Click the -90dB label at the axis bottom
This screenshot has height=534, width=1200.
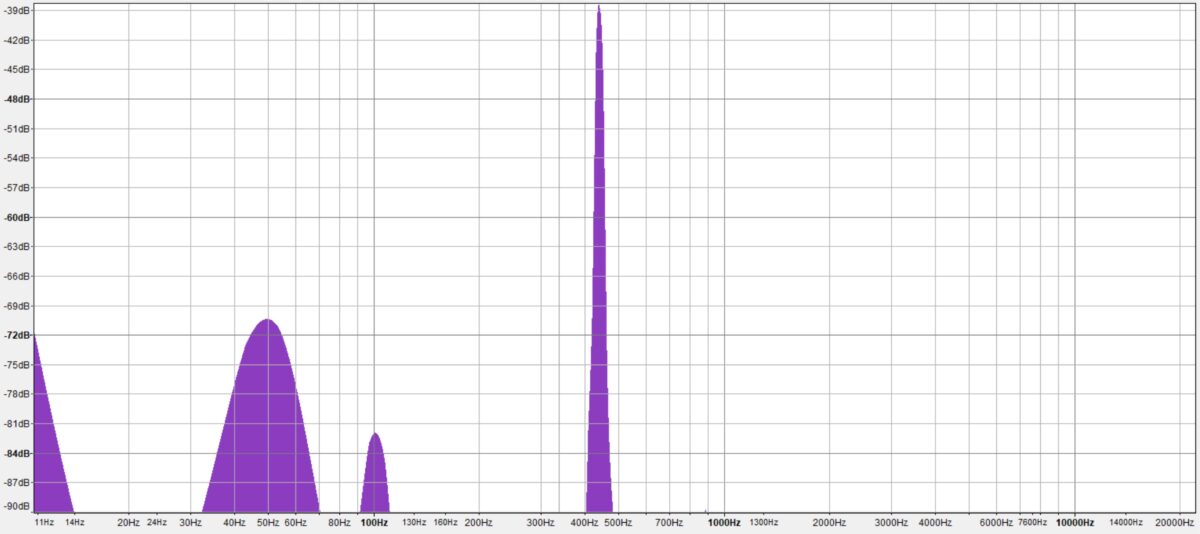coord(16,507)
